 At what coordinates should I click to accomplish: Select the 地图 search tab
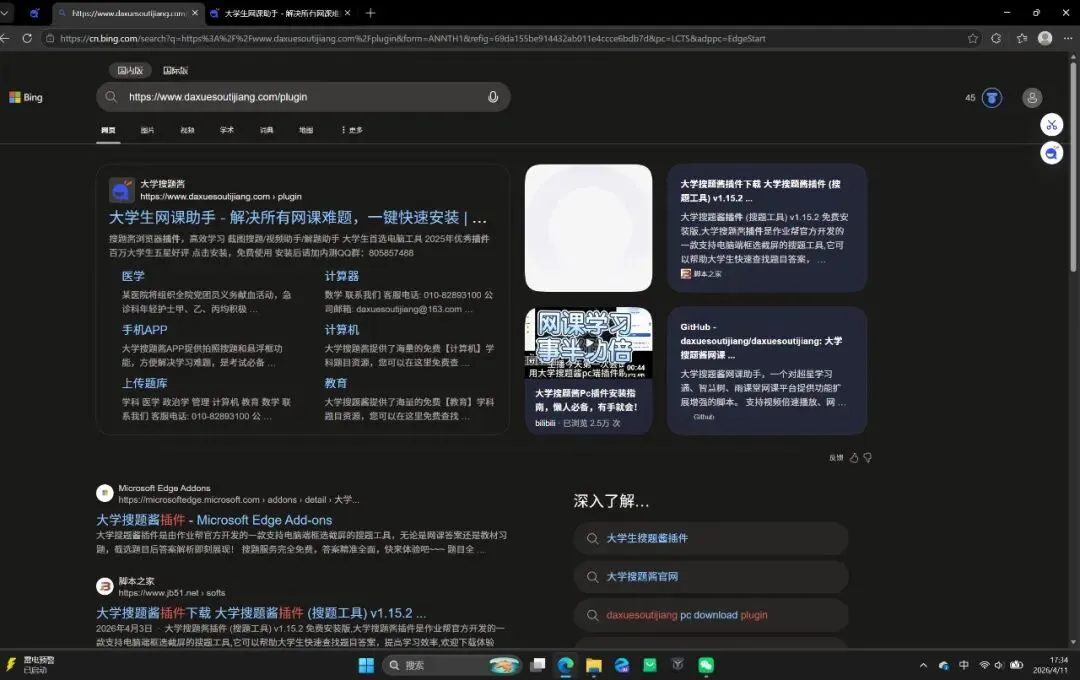click(x=306, y=130)
